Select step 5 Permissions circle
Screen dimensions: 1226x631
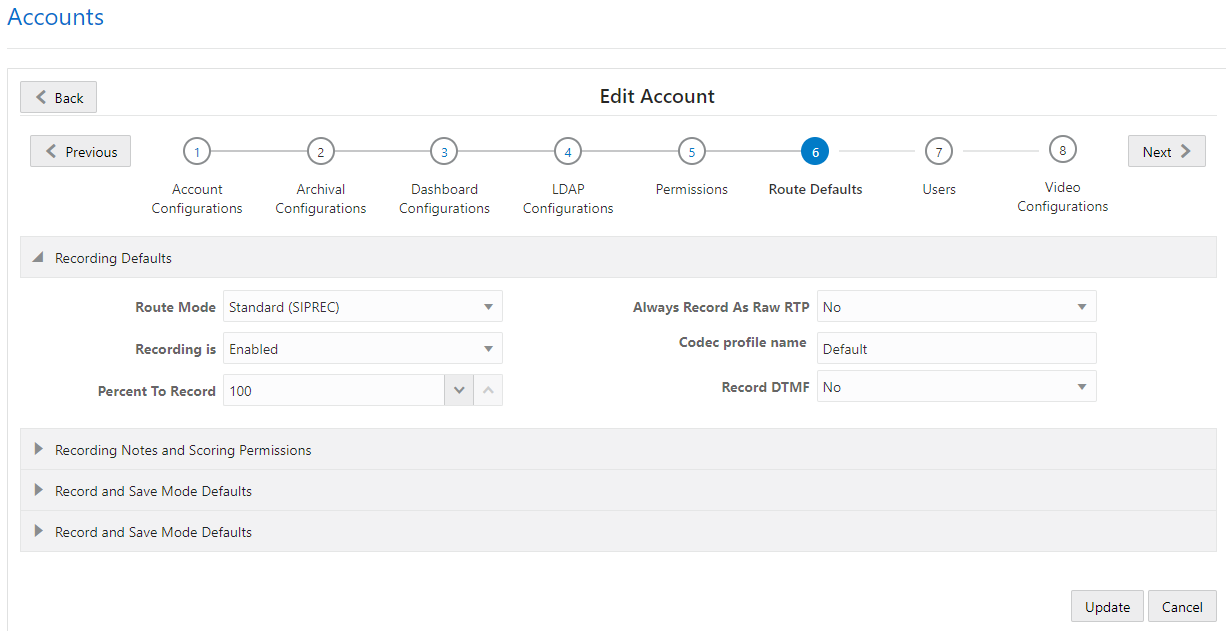691,151
